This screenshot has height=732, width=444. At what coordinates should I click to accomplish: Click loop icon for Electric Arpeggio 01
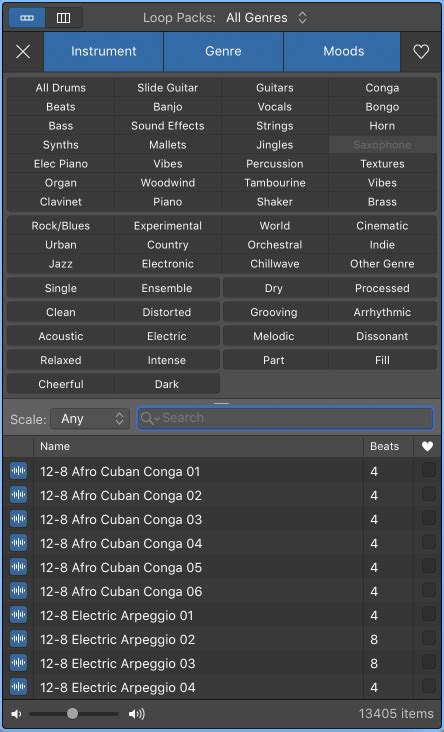coord(19,615)
